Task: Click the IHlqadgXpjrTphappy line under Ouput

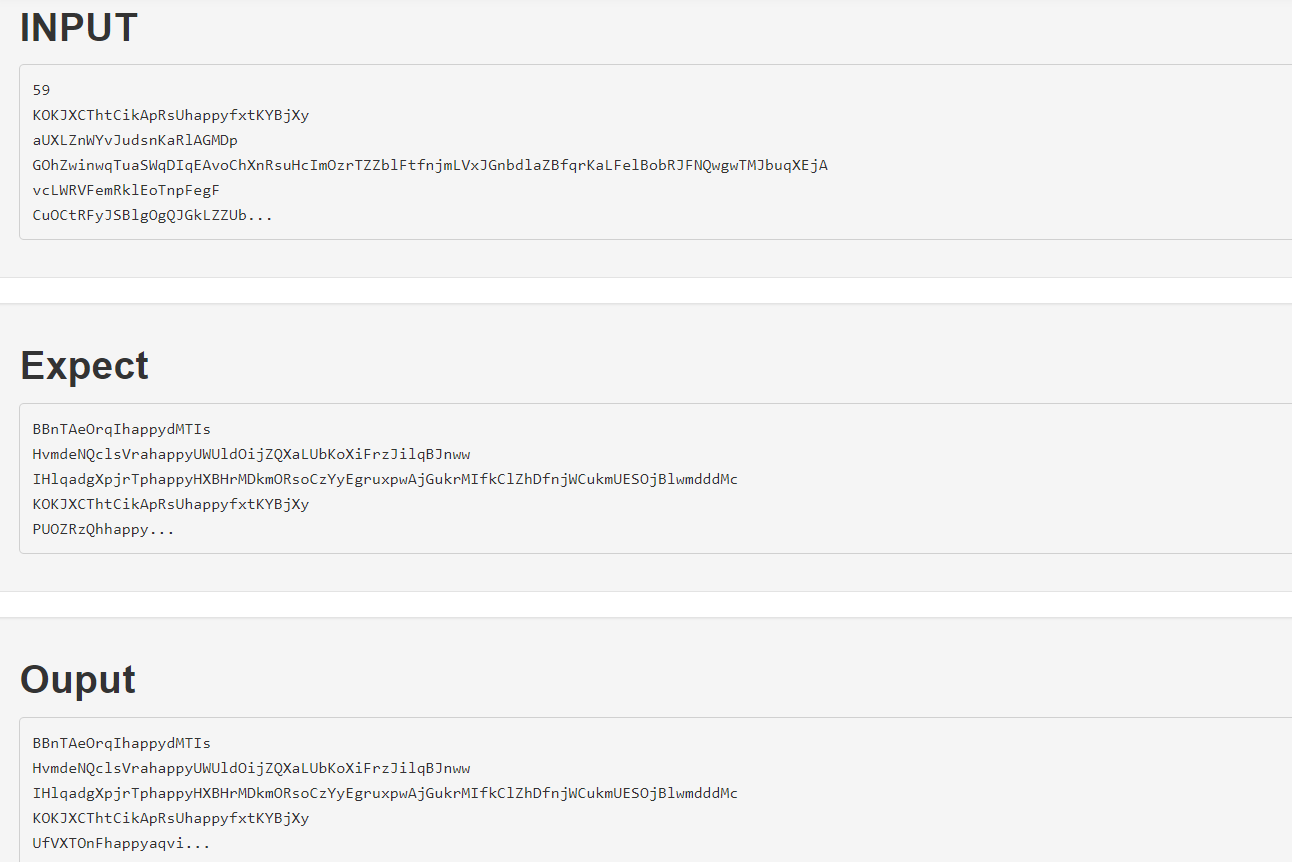Action: tap(385, 794)
